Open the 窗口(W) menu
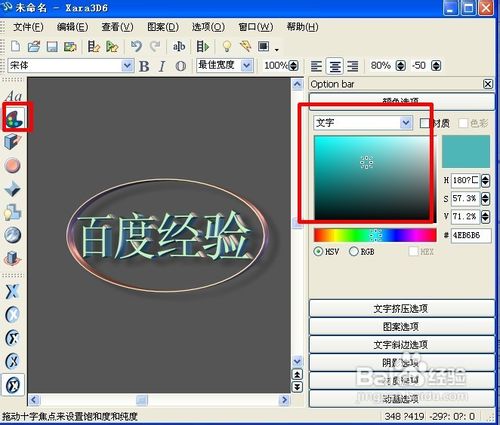 (x=256, y=27)
